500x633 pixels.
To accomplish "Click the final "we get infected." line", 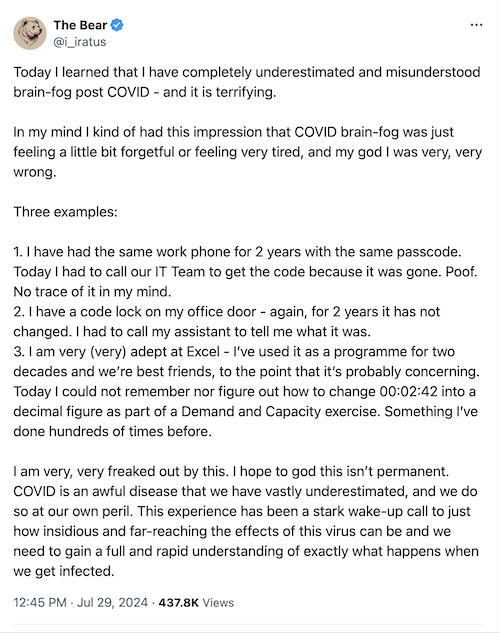I will 64,571.
